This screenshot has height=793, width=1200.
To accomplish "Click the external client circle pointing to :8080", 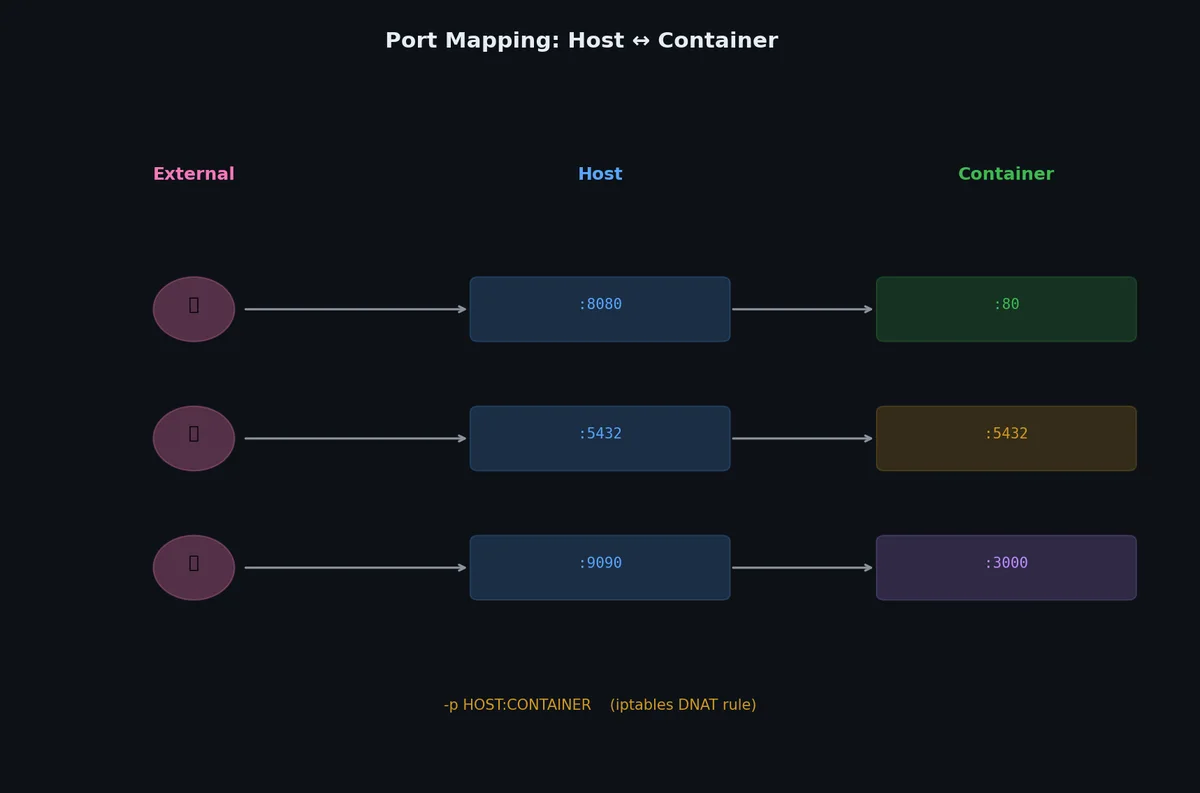I will (194, 309).
